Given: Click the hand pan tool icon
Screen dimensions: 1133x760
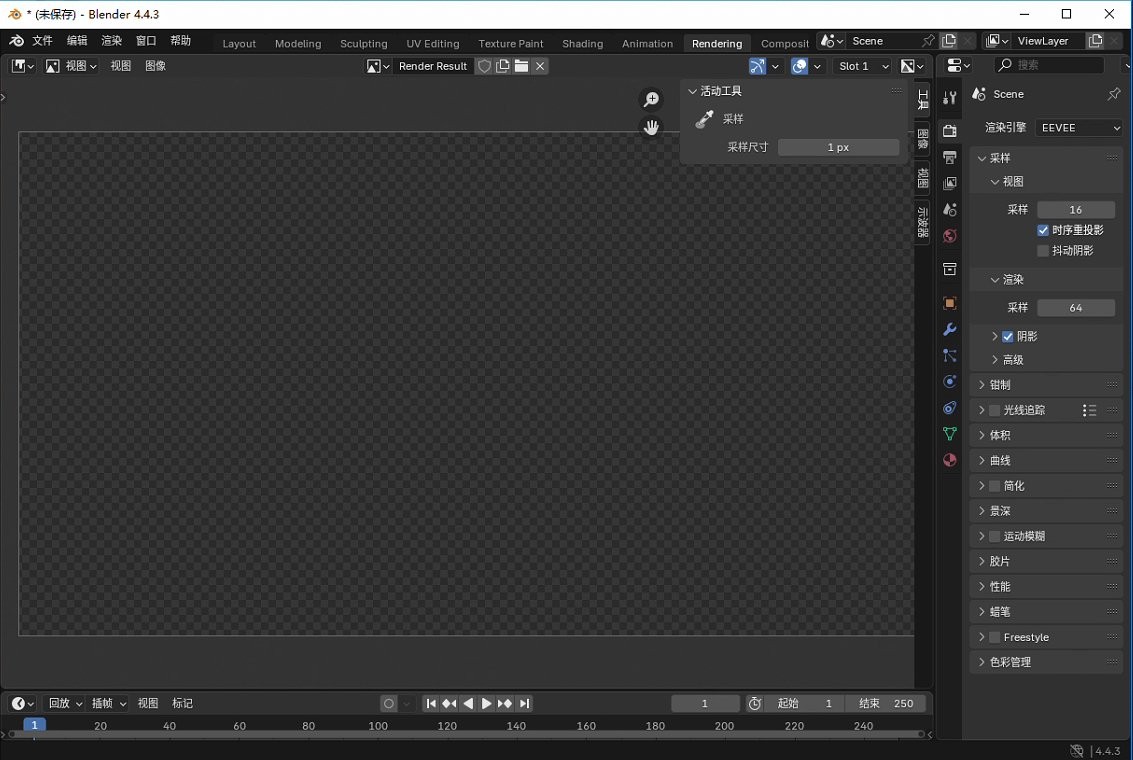Looking at the screenshot, I should [x=651, y=127].
